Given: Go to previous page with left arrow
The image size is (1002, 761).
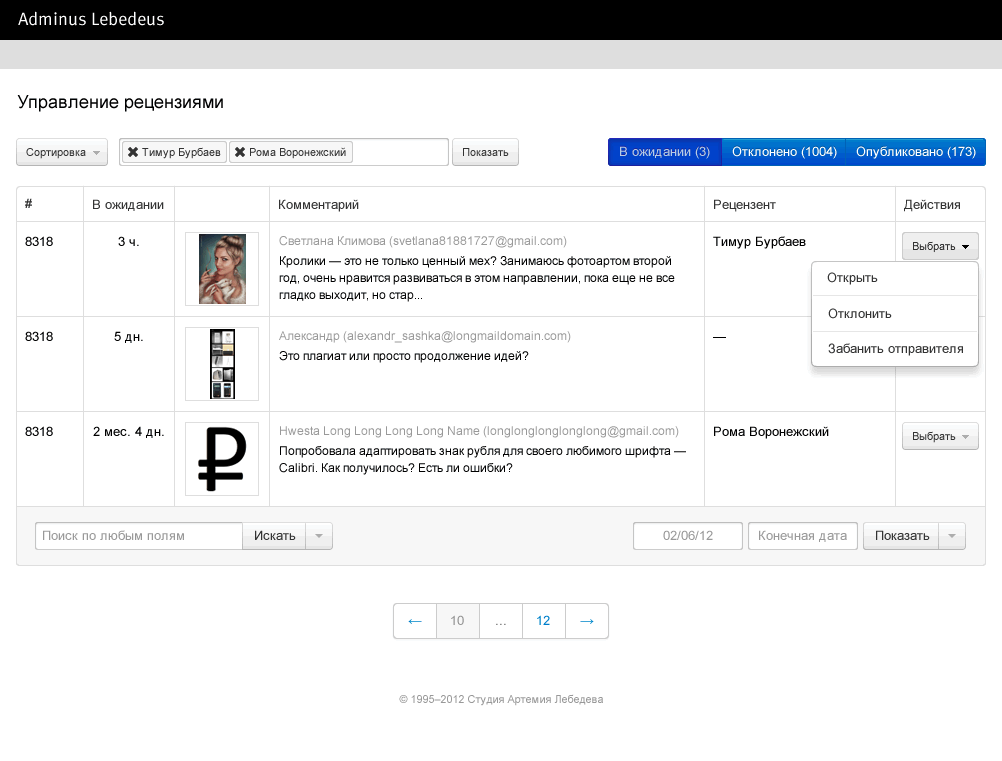Looking at the screenshot, I should pyautogui.click(x=415, y=621).
